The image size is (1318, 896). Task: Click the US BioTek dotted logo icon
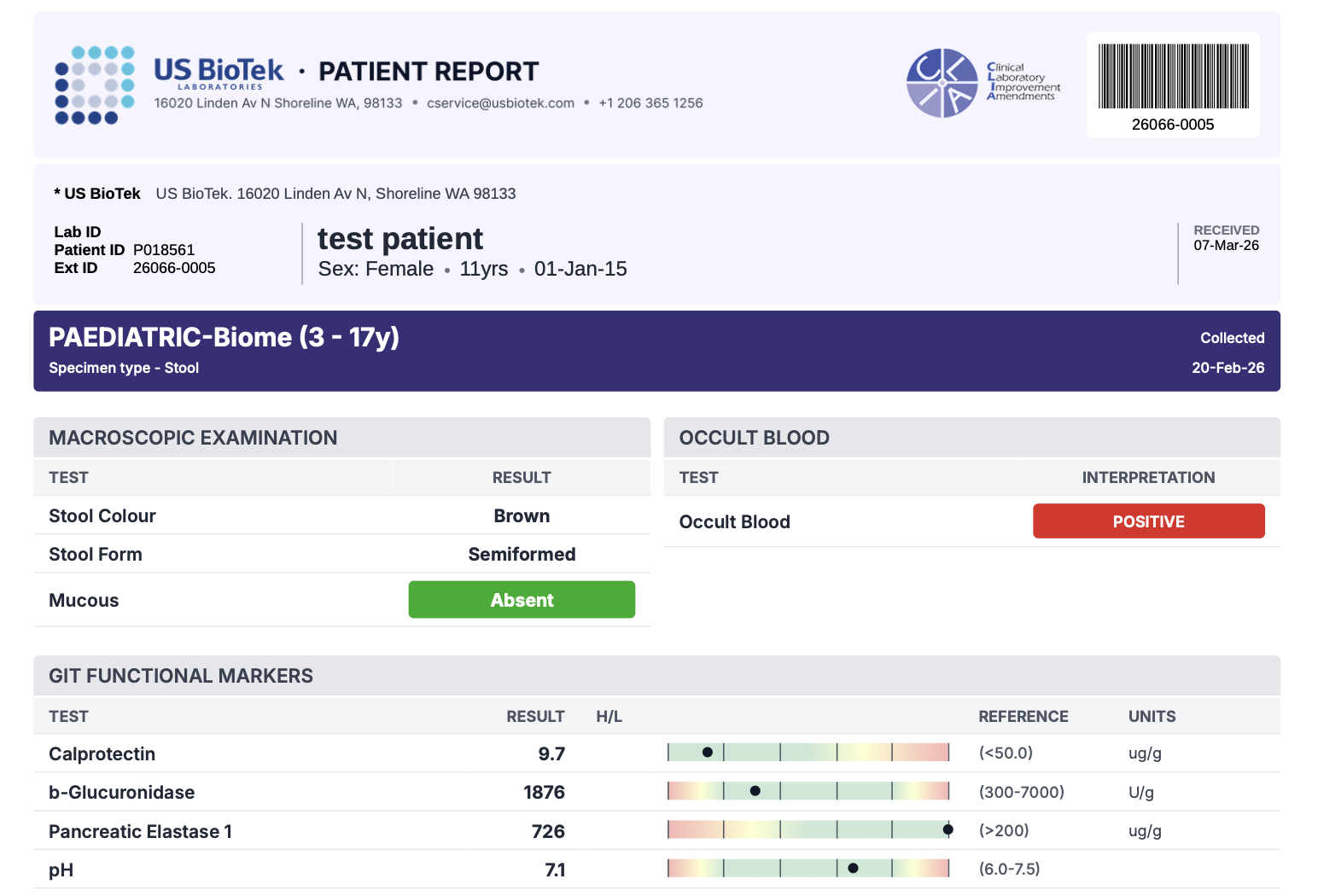pos(95,85)
